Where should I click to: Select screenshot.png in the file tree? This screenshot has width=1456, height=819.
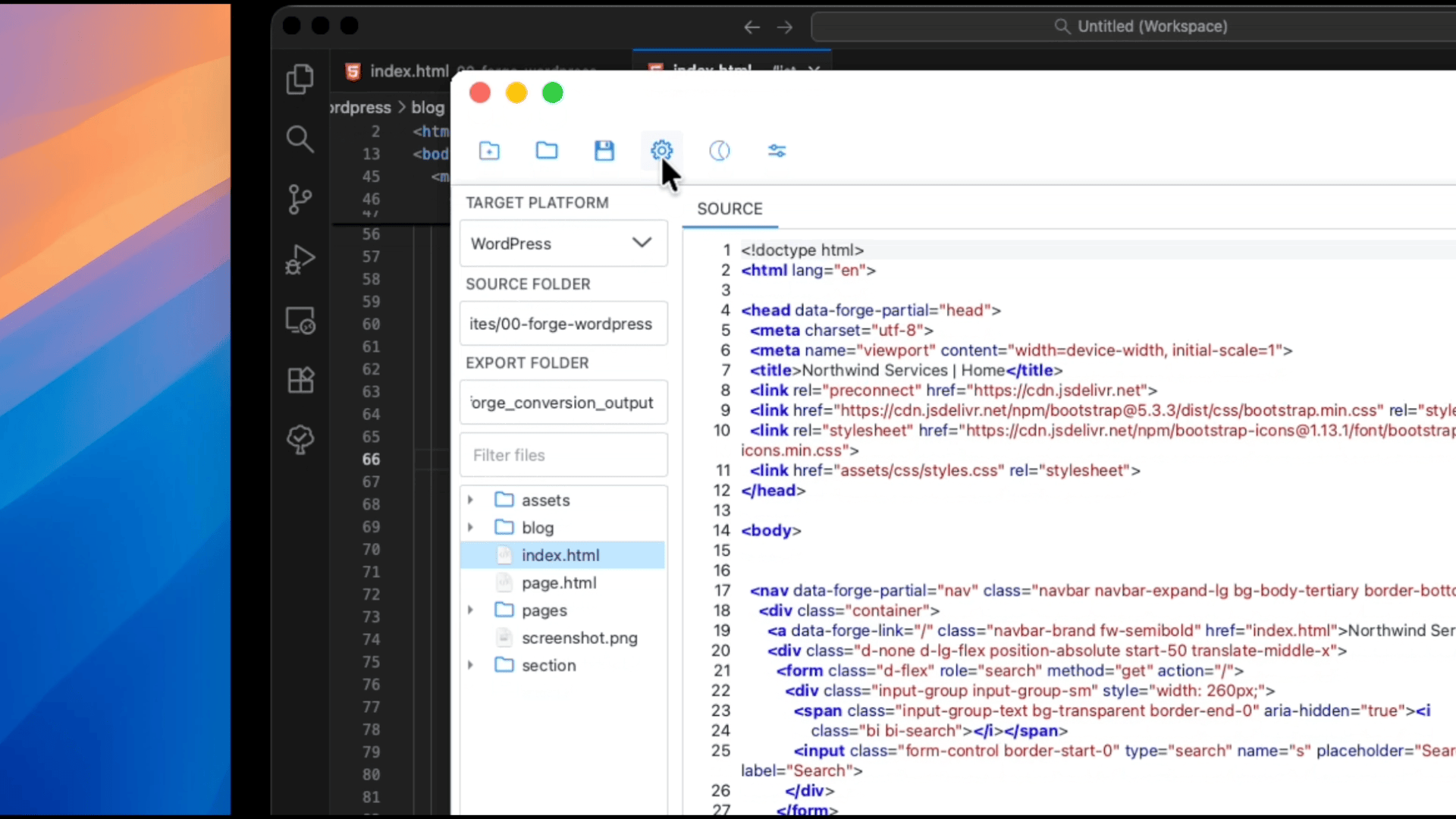(x=580, y=638)
